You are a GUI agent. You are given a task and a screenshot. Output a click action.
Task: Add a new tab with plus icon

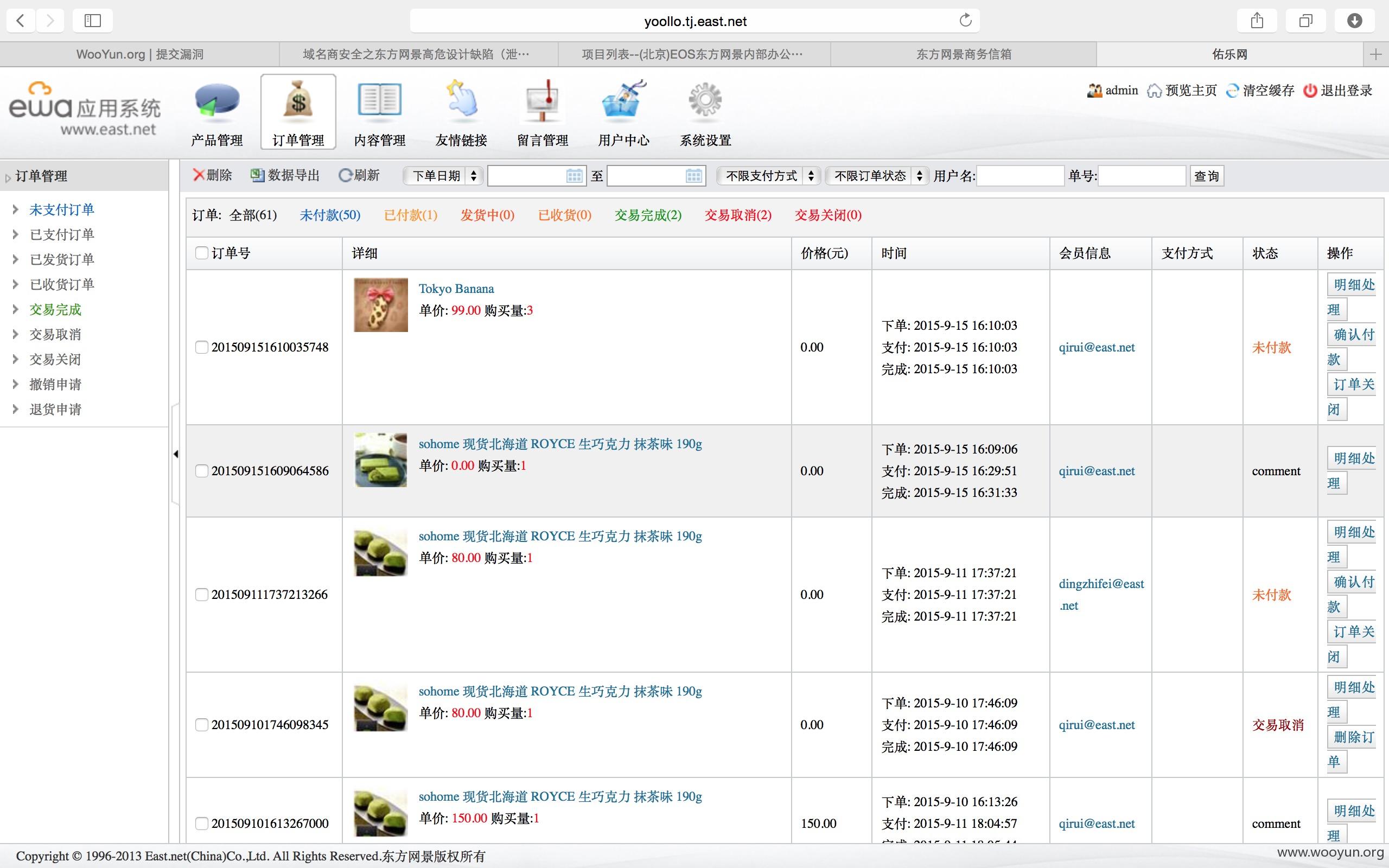coord(1375,55)
